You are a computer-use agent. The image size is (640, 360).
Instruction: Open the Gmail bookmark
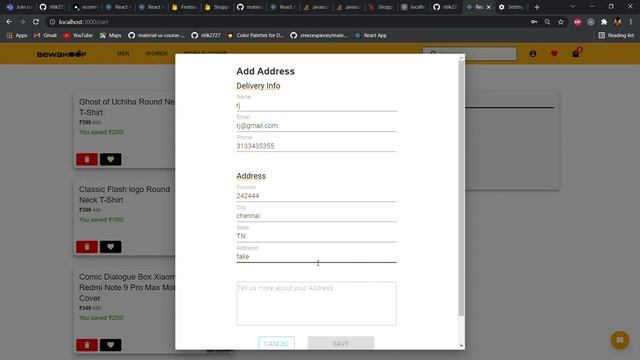click(45, 36)
